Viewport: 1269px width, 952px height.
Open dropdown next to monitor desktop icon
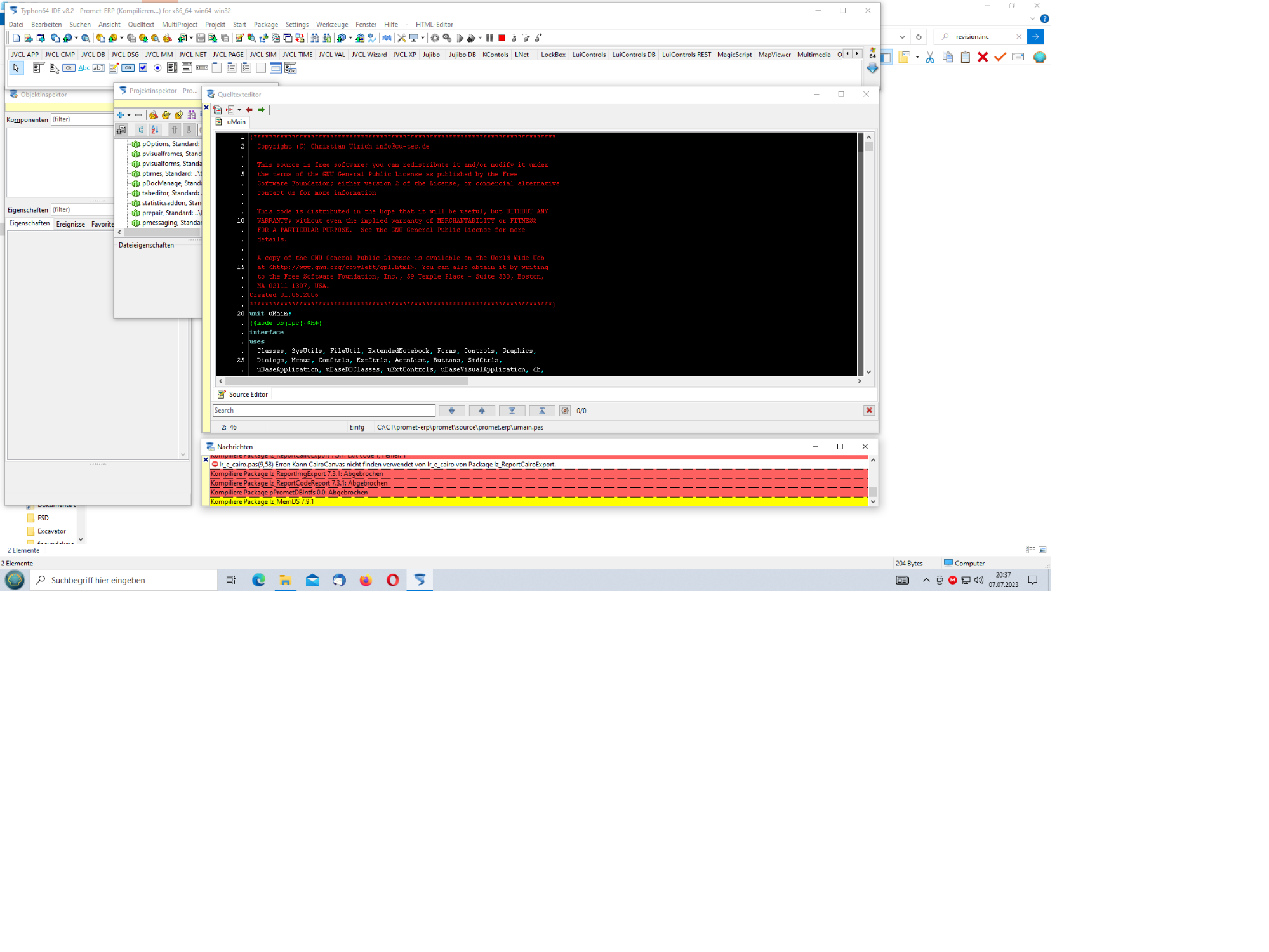(x=423, y=38)
